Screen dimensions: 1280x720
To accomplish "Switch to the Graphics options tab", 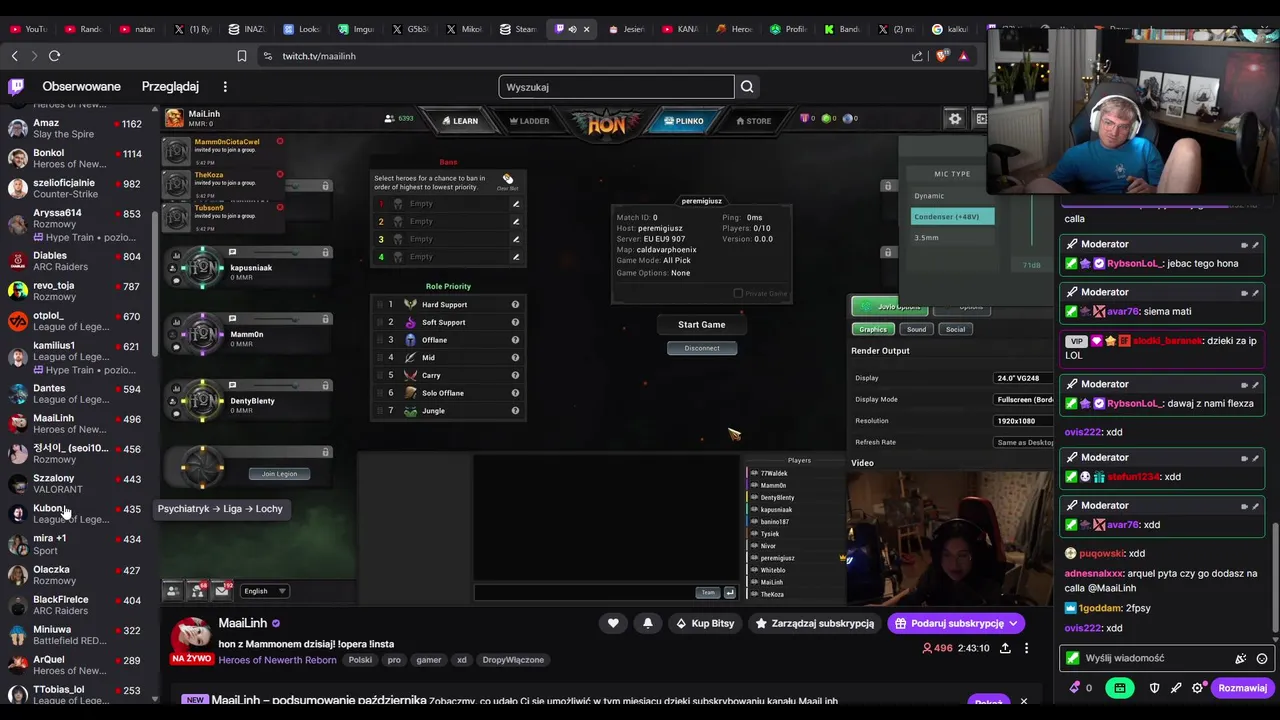I will pos(873,329).
